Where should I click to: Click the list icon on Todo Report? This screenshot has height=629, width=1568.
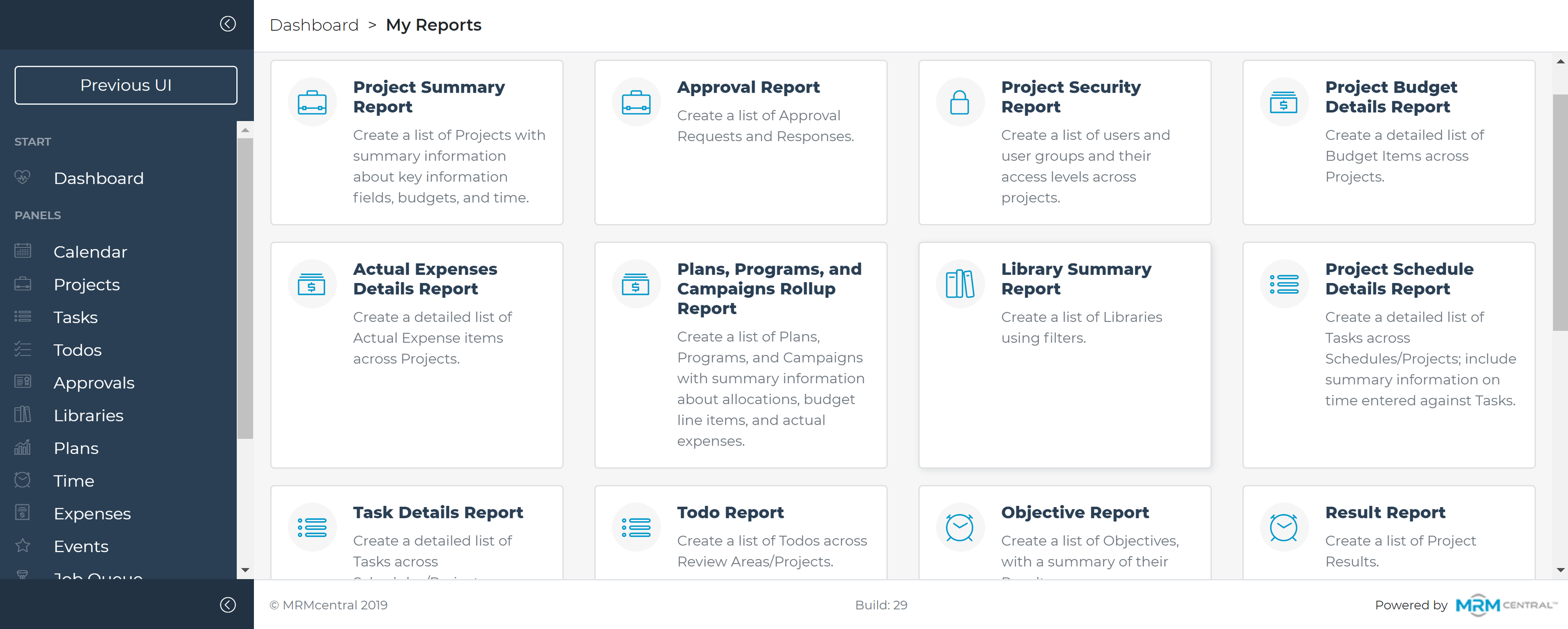(635, 527)
